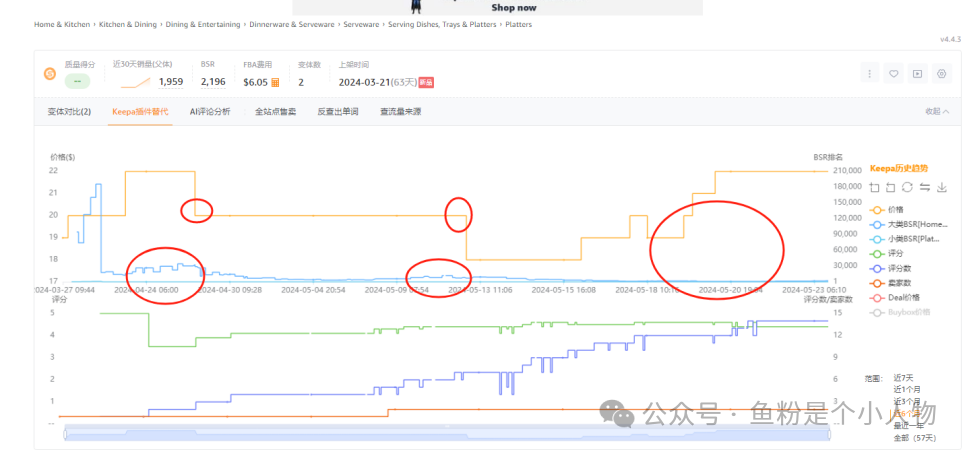Download the Keepa chart image
The width and height of the screenshot is (967, 452).
click(942, 187)
